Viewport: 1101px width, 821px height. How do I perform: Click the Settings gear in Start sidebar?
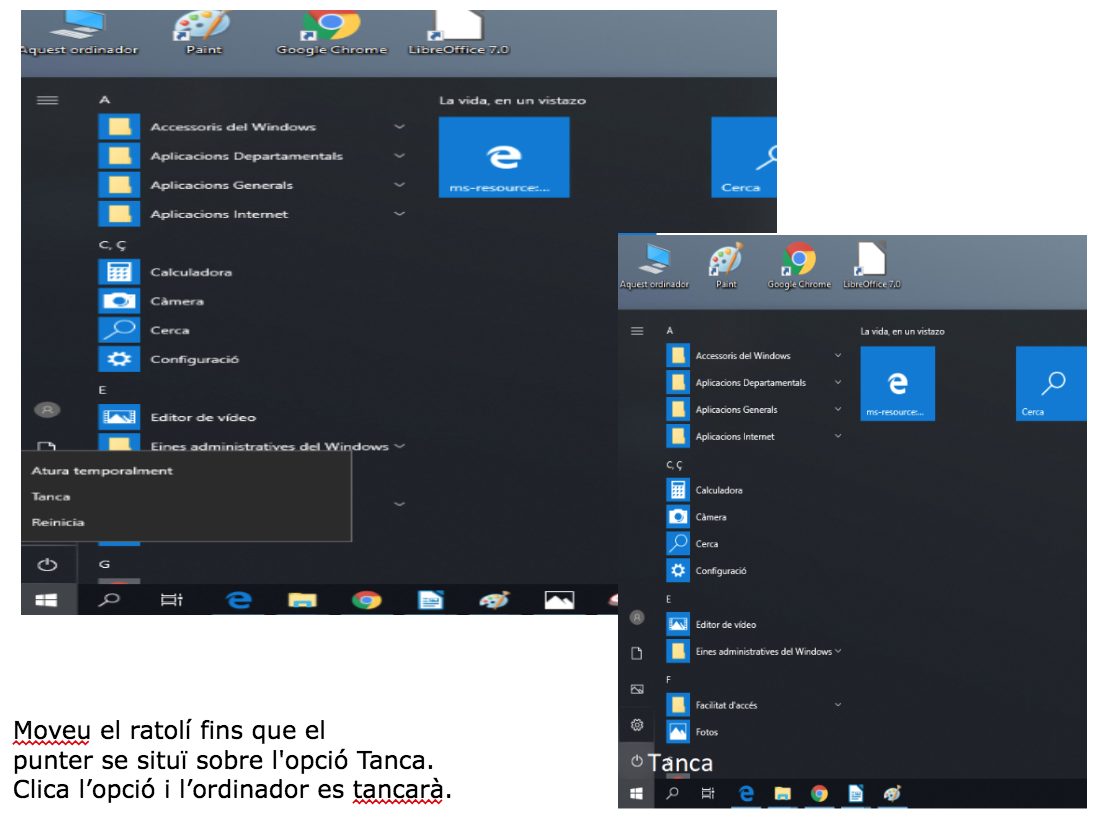[x=637, y=725]
